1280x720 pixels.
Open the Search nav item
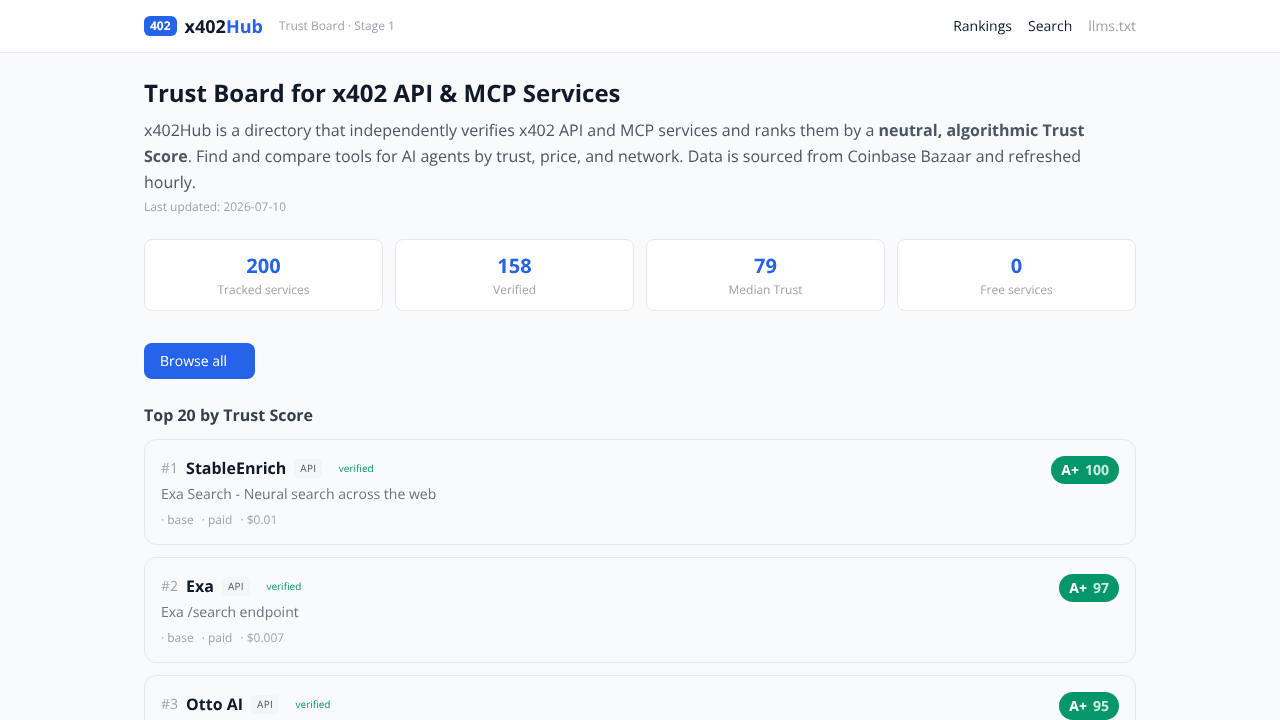point(1050,26)
